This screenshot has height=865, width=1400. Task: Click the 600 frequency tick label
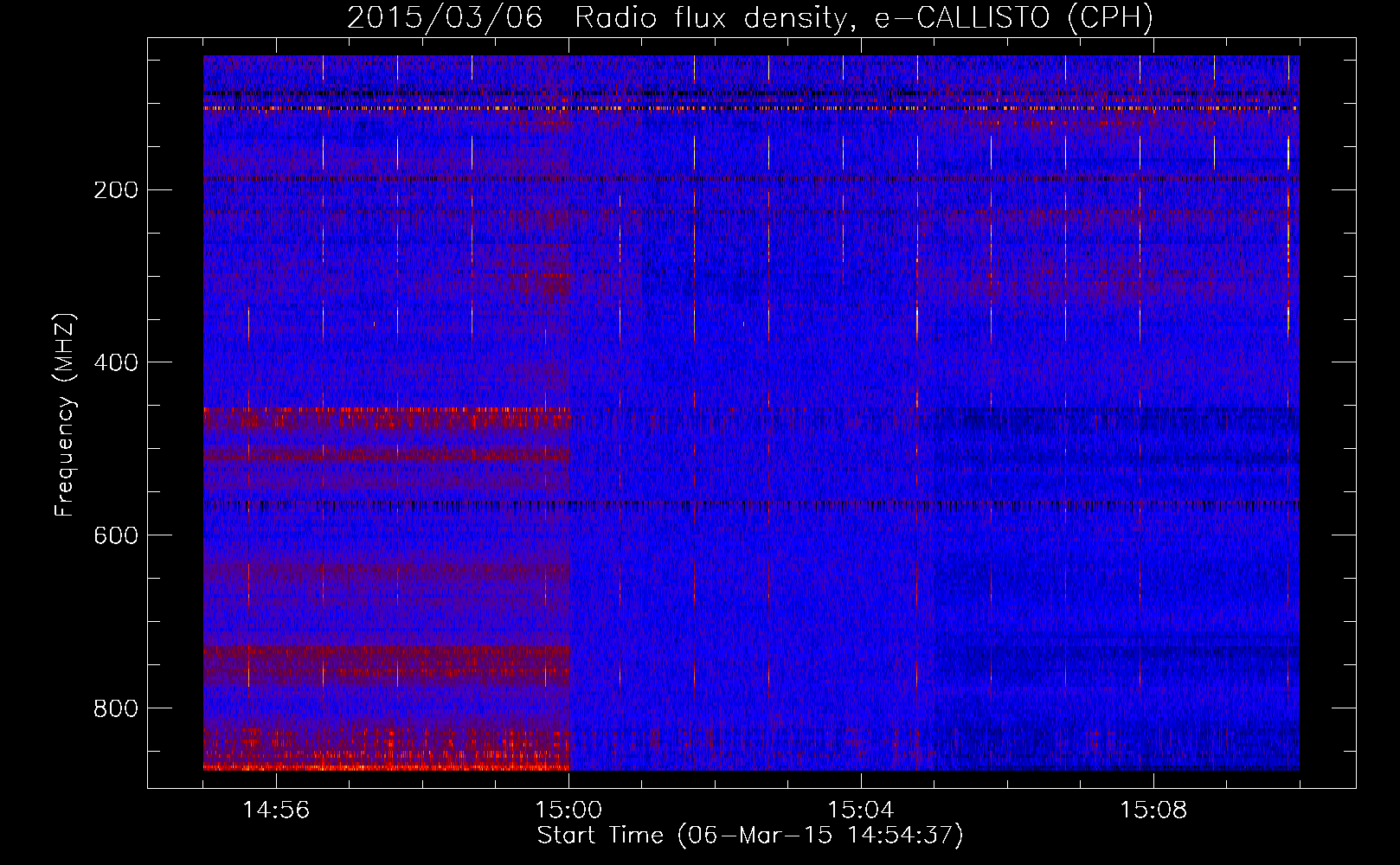point(116,536)
